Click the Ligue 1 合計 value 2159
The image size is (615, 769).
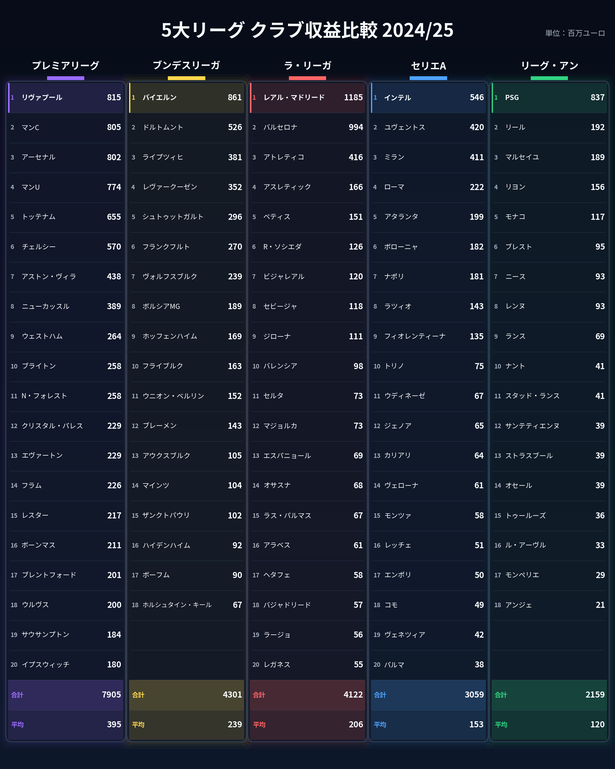[595, 694]
